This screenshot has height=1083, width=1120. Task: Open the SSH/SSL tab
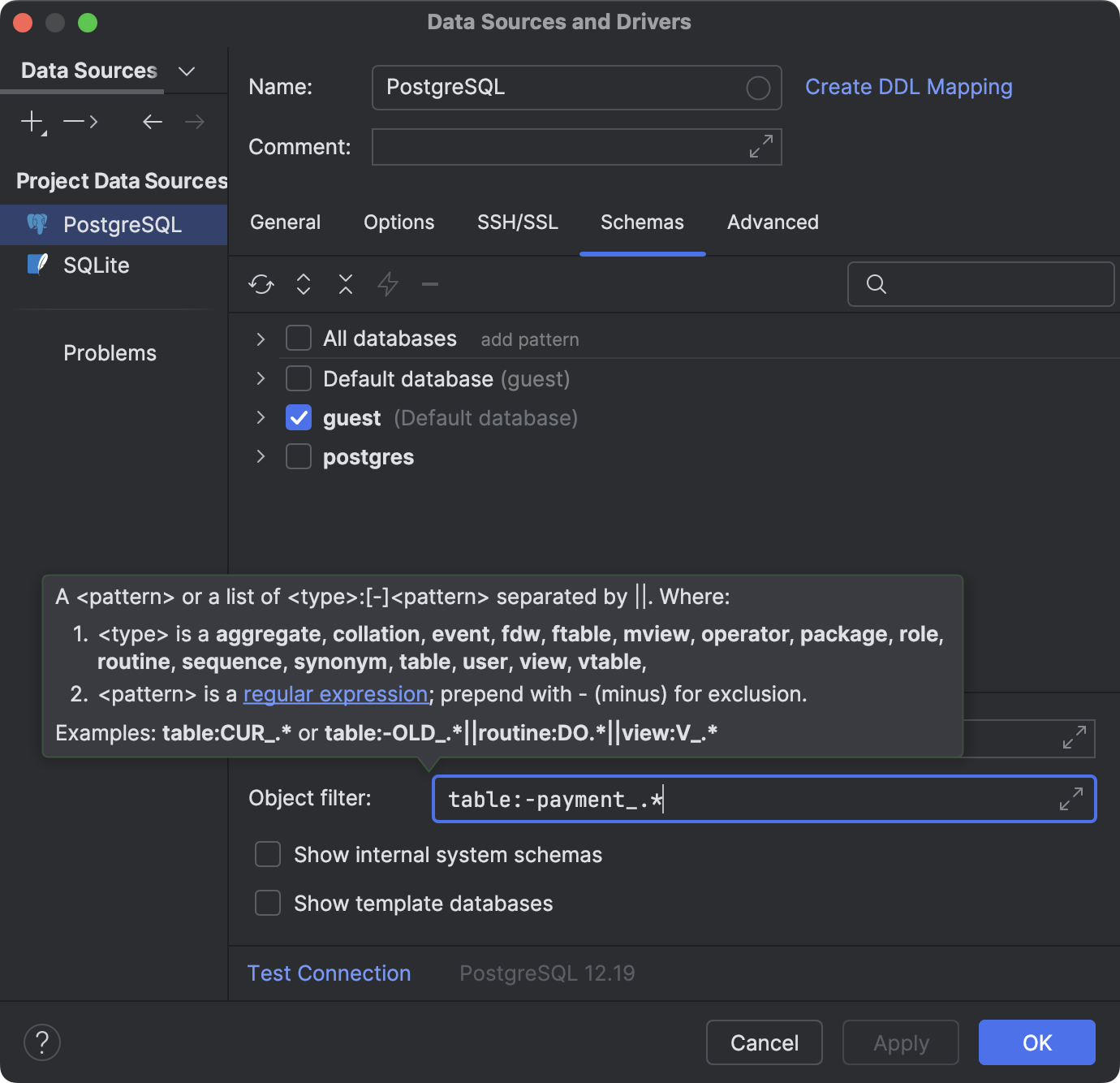[x=517, y=222]
